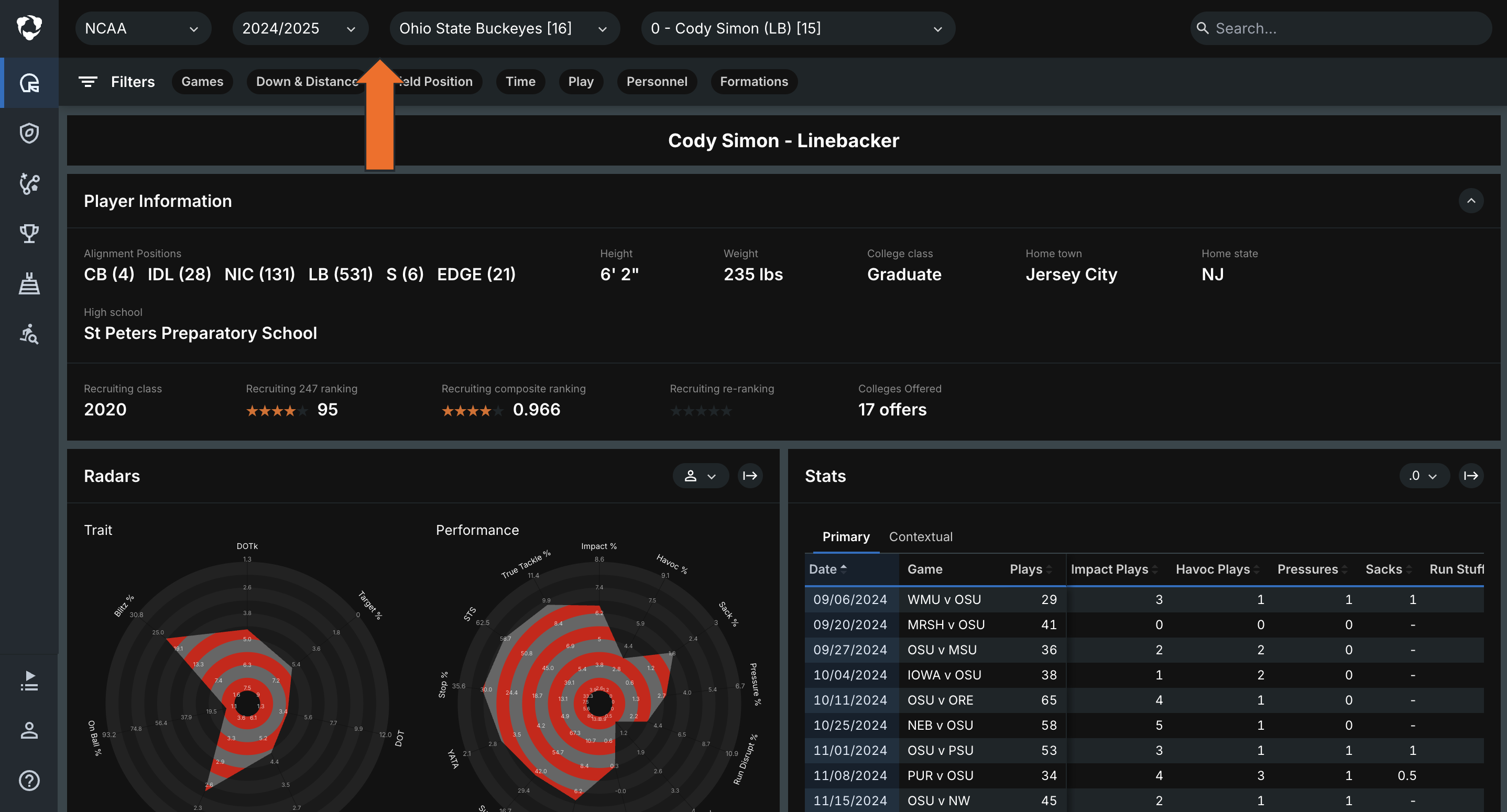1507x812 pixels.
Task: Open the 2024/2025 season dropdown
Action: 300,28
